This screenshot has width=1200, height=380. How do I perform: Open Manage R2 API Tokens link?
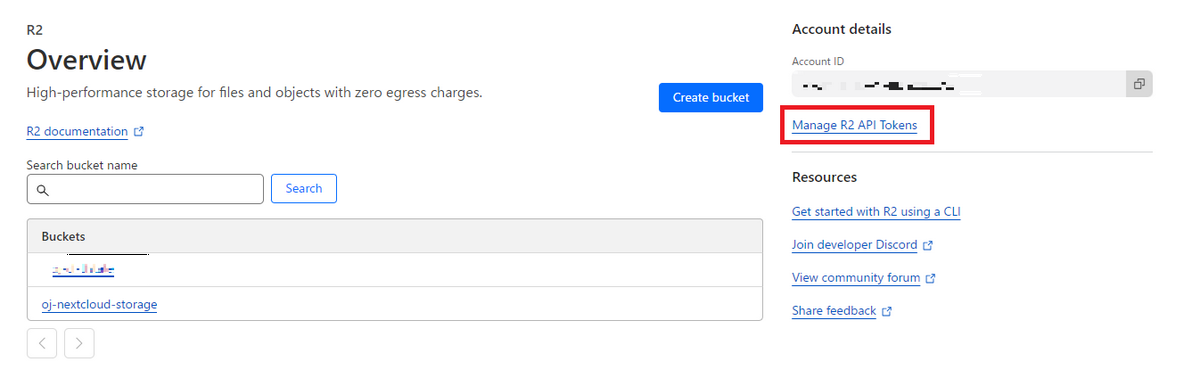click(x=854, y=125)
